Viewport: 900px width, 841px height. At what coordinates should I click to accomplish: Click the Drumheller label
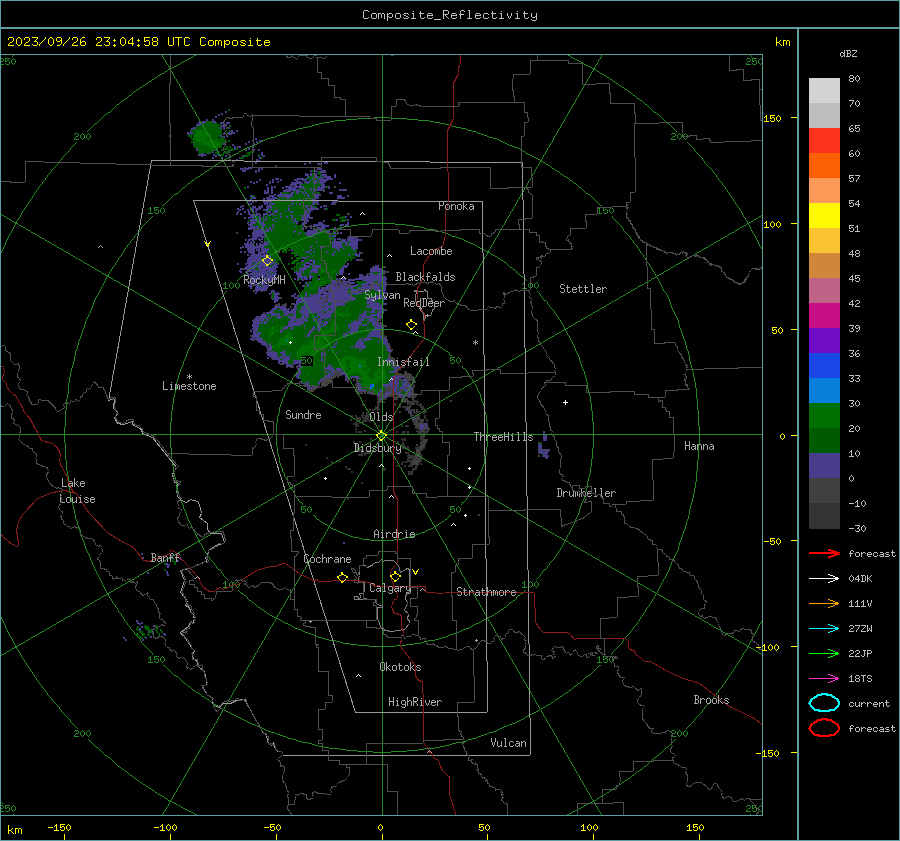[586, 493]
